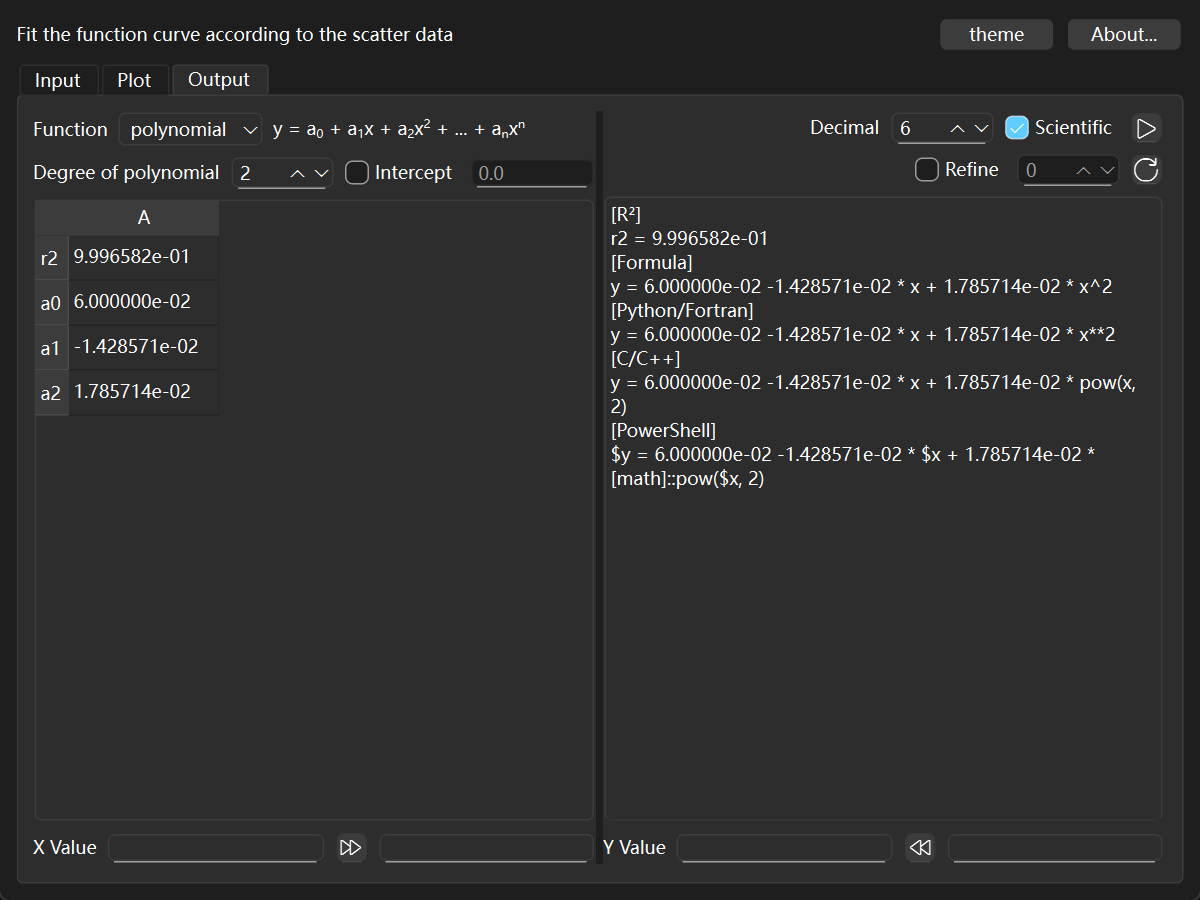Click the result field right of forward arrows
The height and width of the screenshot is (900, 1200).
(x=486, y=848)
